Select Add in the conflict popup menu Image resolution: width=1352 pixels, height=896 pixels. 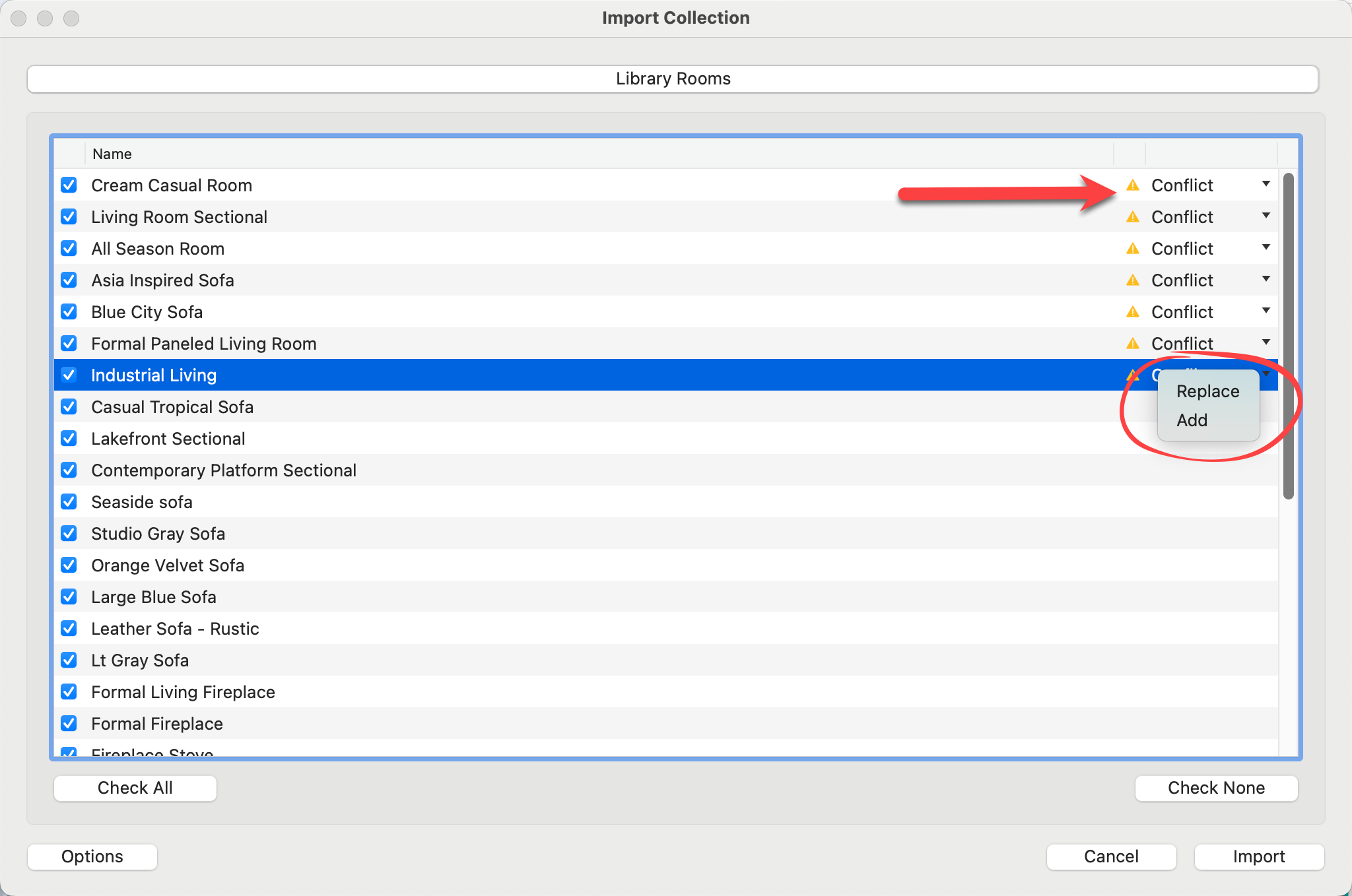[1192, 420]
